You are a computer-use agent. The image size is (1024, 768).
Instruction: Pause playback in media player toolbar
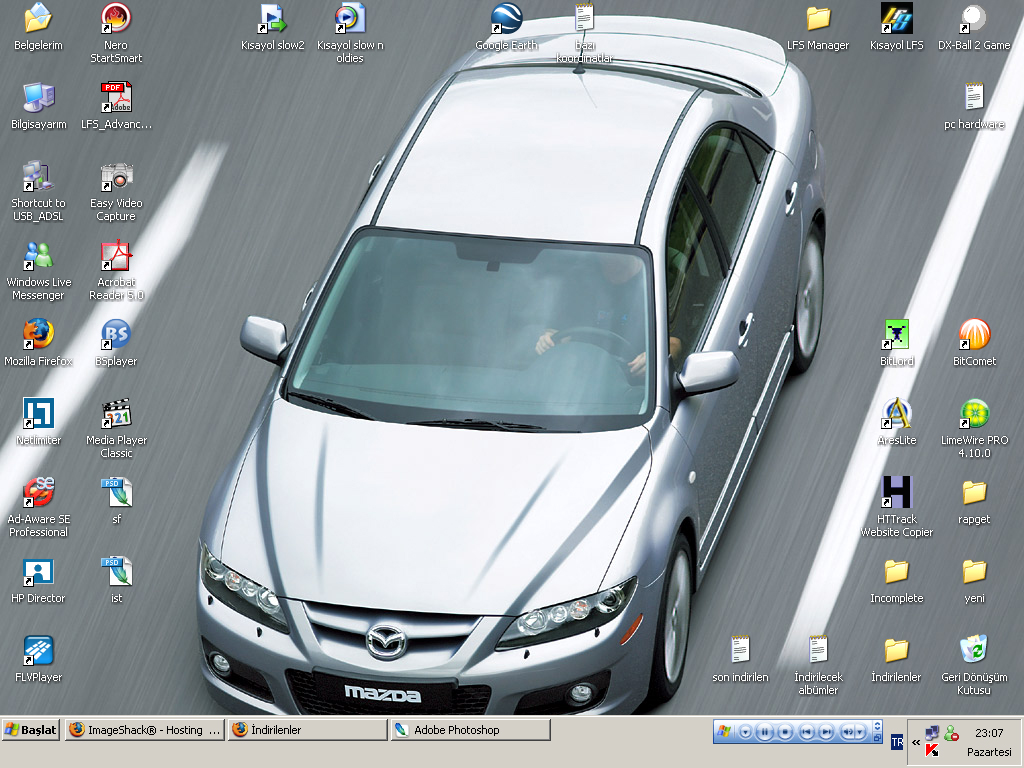click(765, 732)
